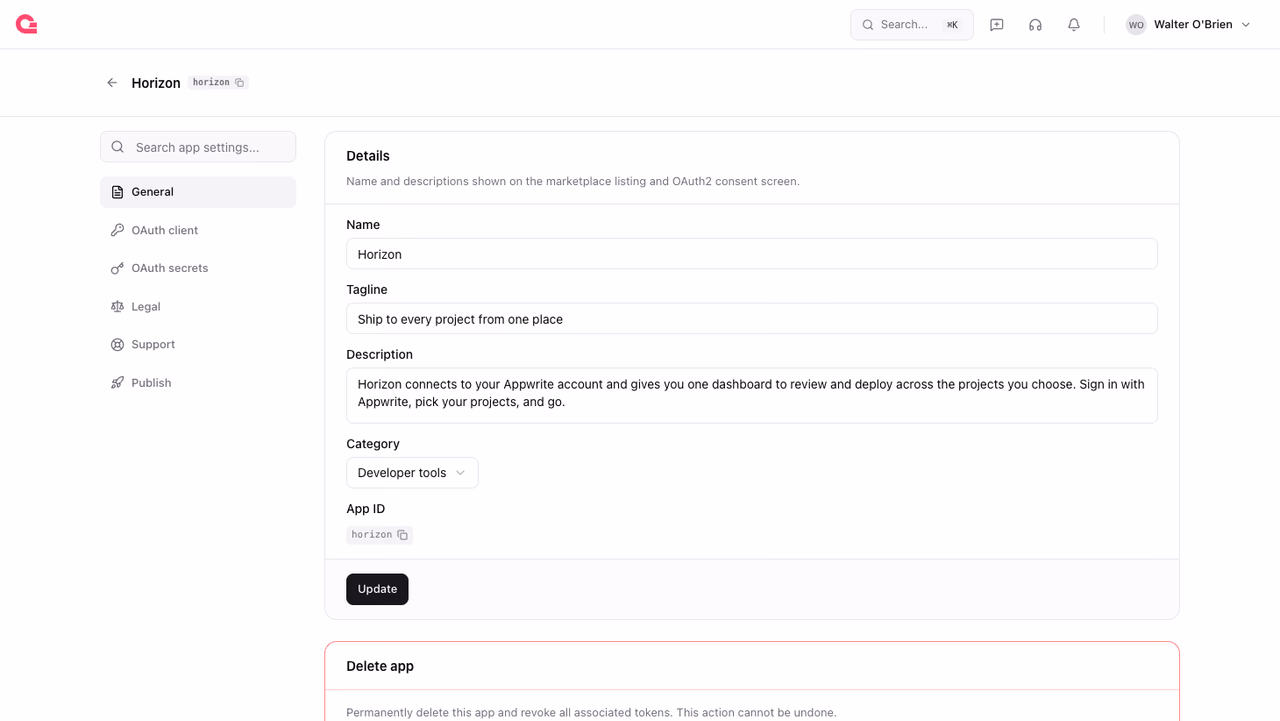
Task: Open the support headset icon
Action: [x=1035, y=25]
